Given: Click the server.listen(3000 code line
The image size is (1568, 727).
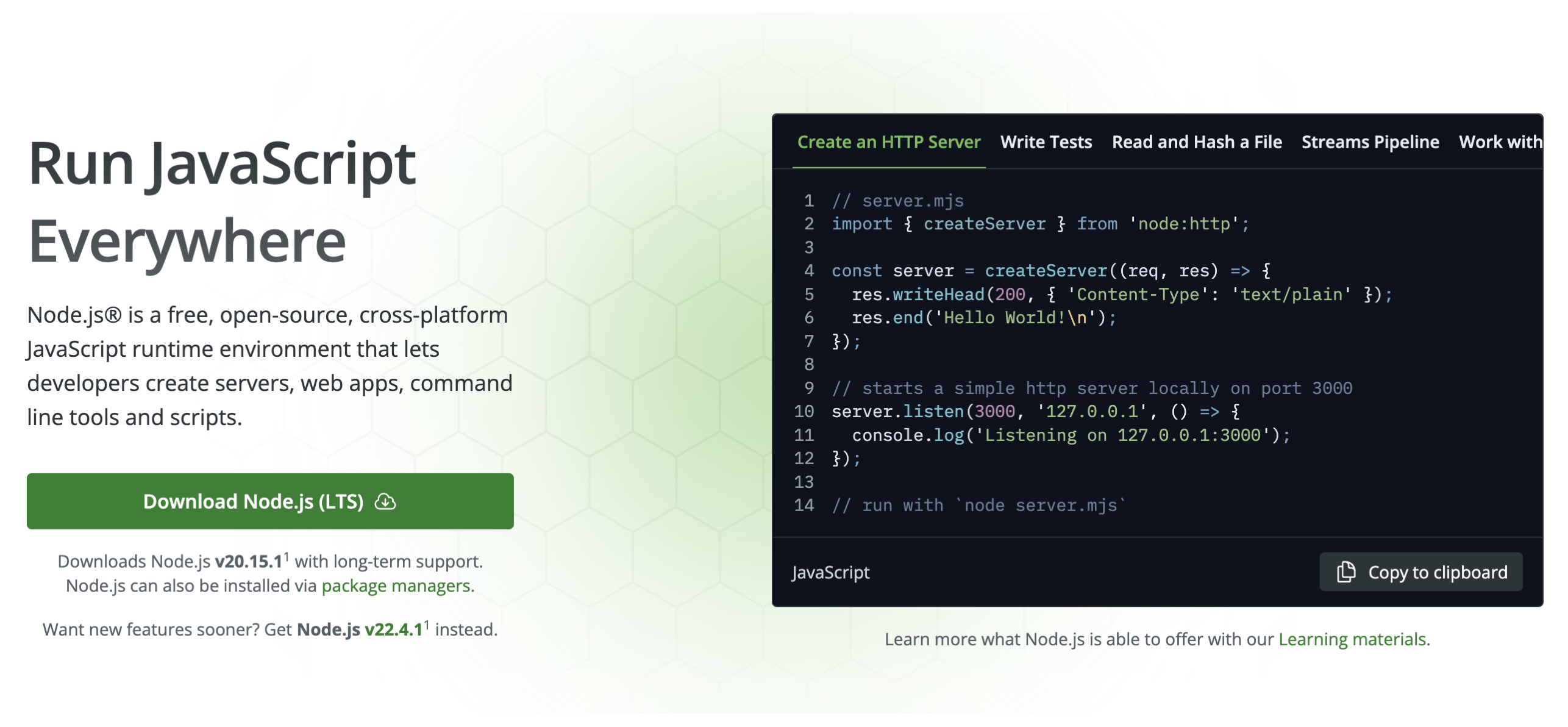Looking at the screenshot, I should (1036, 412).
